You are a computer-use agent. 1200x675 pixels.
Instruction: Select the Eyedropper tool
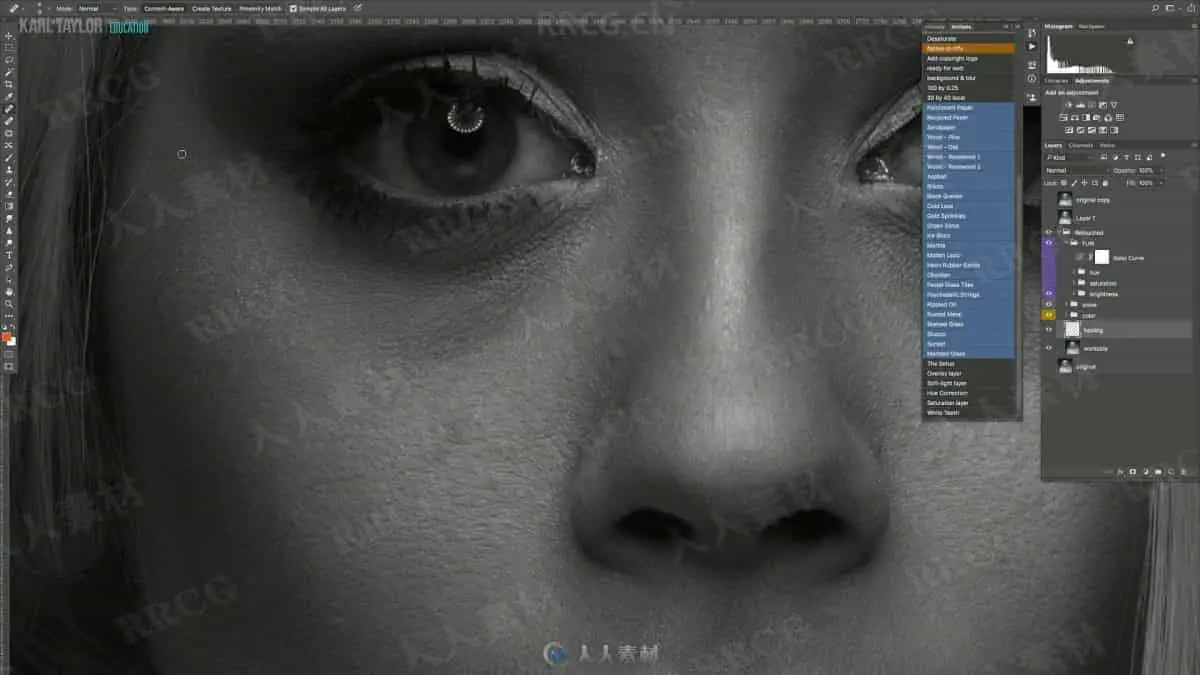point(9,97)
